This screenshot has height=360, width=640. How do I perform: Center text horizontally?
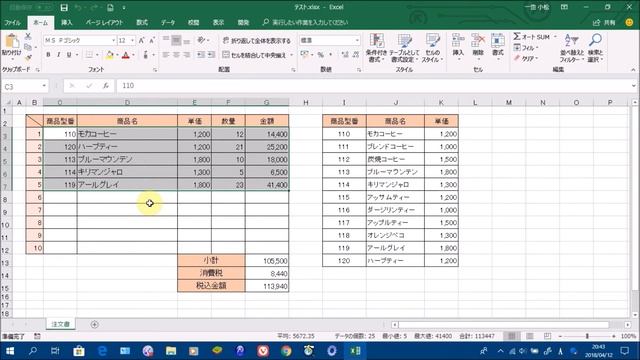[x=176, y=55]
